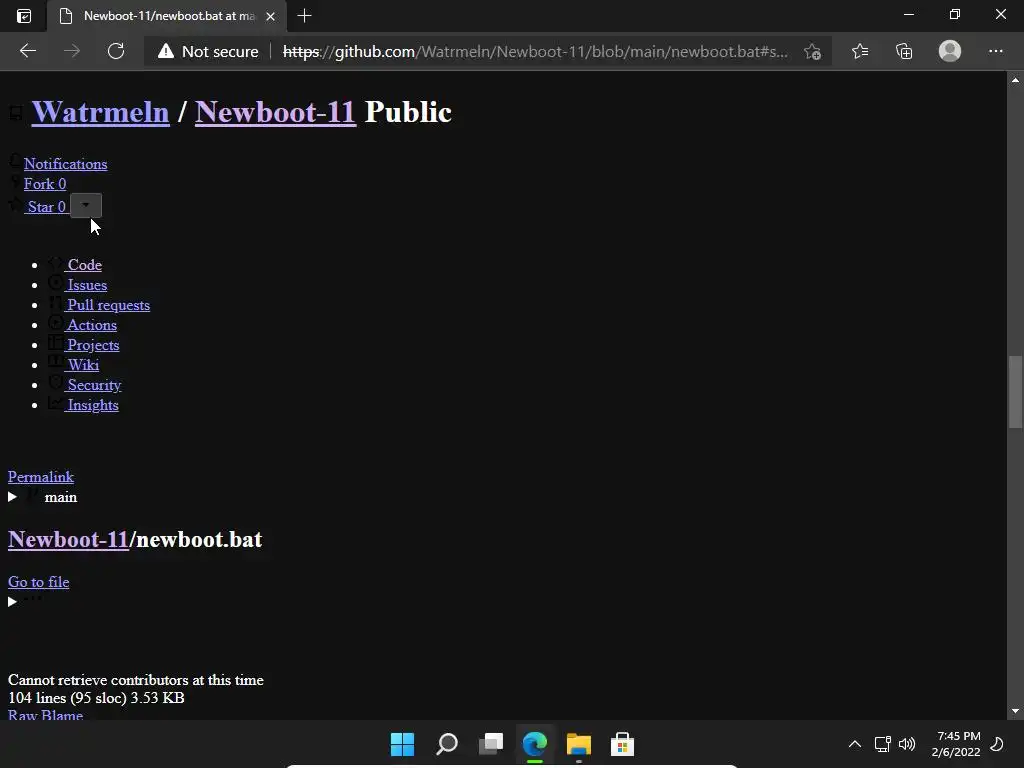Switch to the Issues tab

pos(87,285)
